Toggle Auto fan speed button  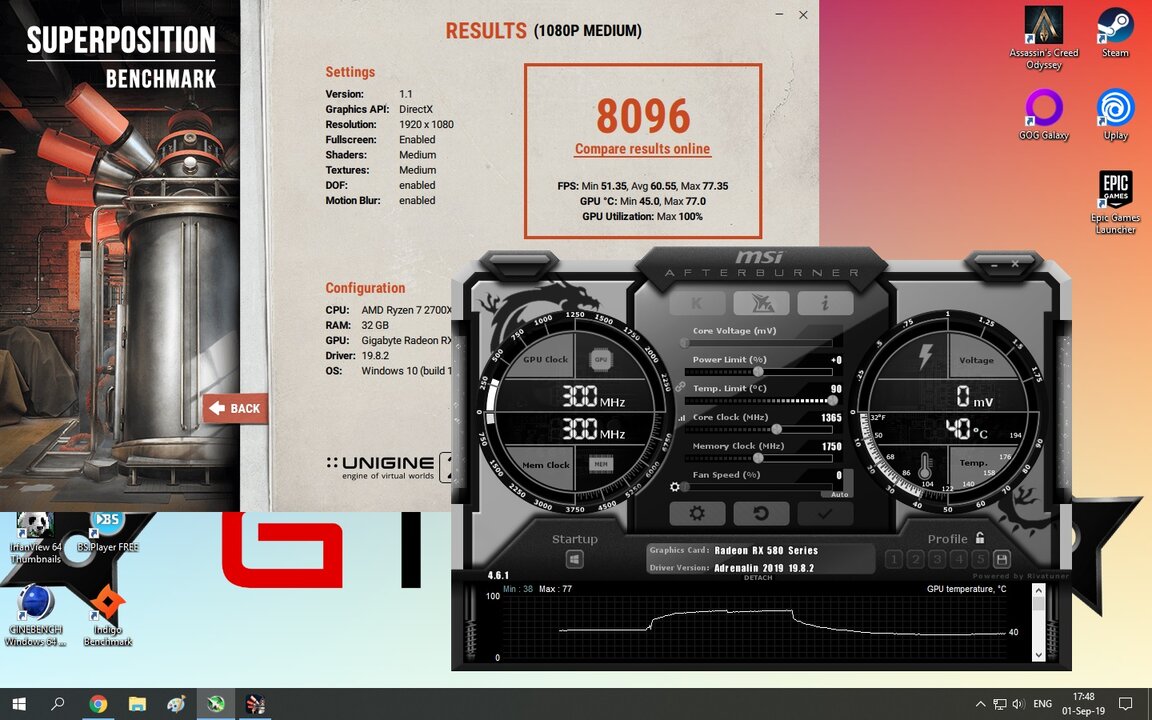pos(839,494)
